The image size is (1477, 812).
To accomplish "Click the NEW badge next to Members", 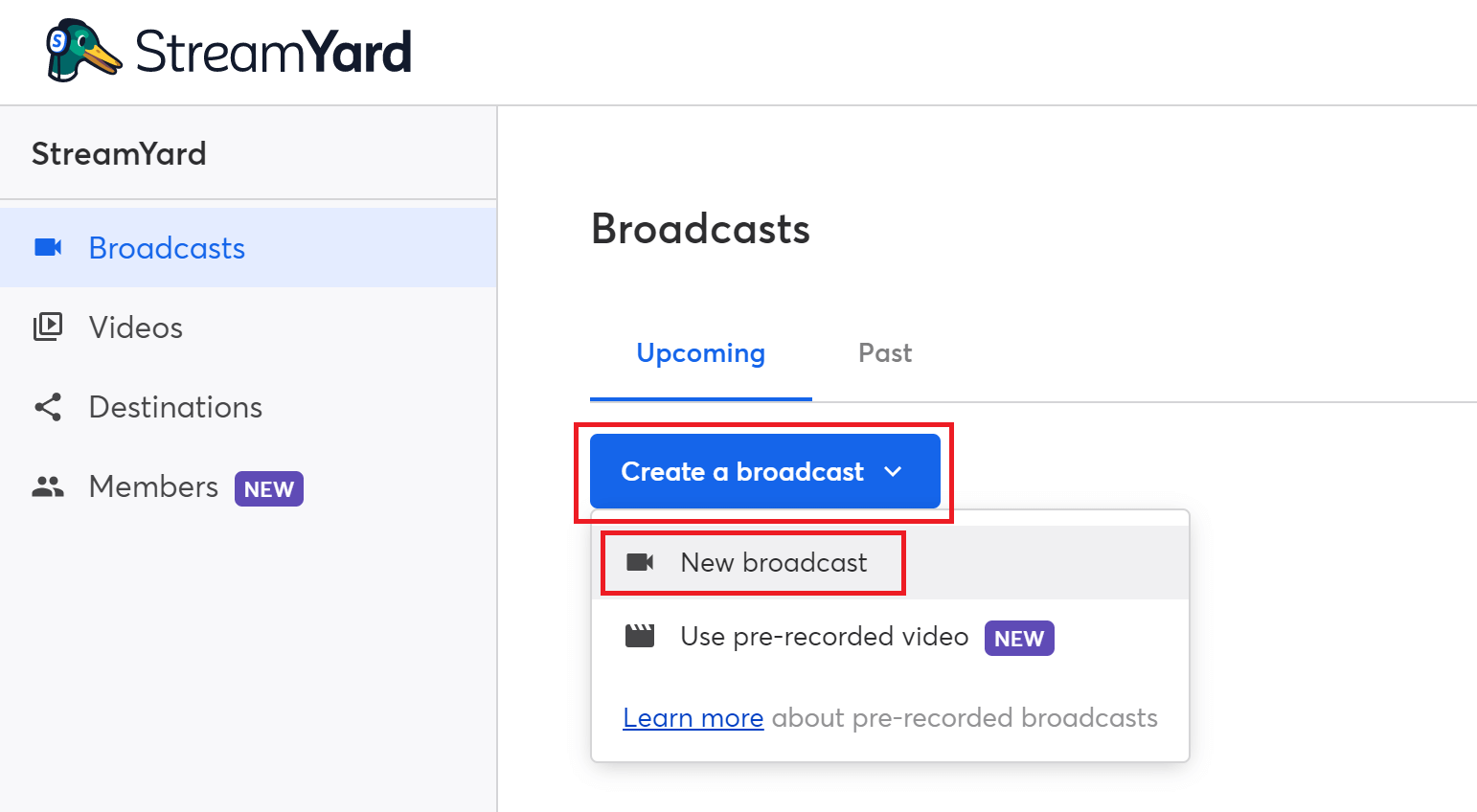I will [x=269, y=488].
